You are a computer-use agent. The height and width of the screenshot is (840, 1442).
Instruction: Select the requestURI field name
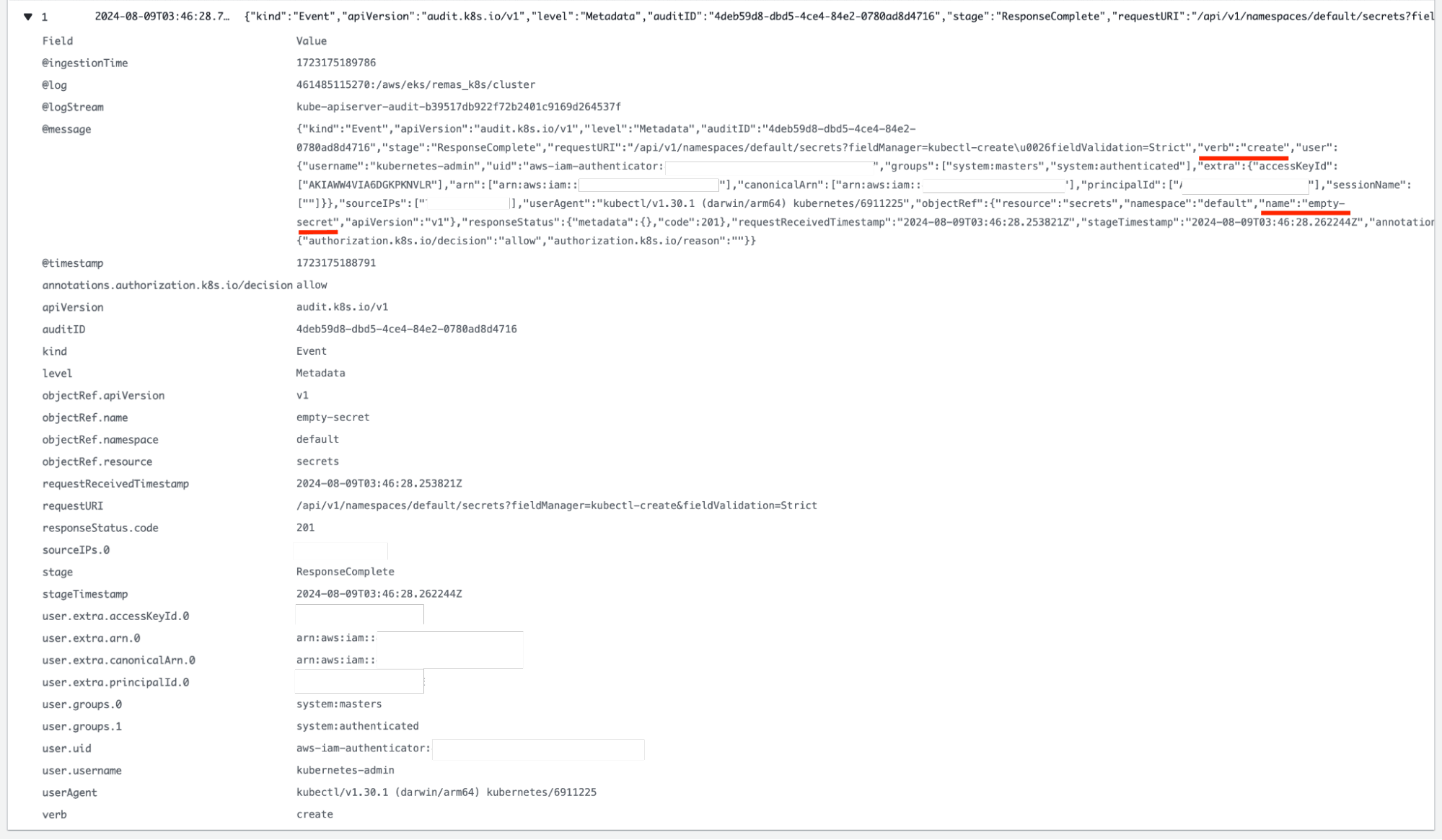click(73, 506)
